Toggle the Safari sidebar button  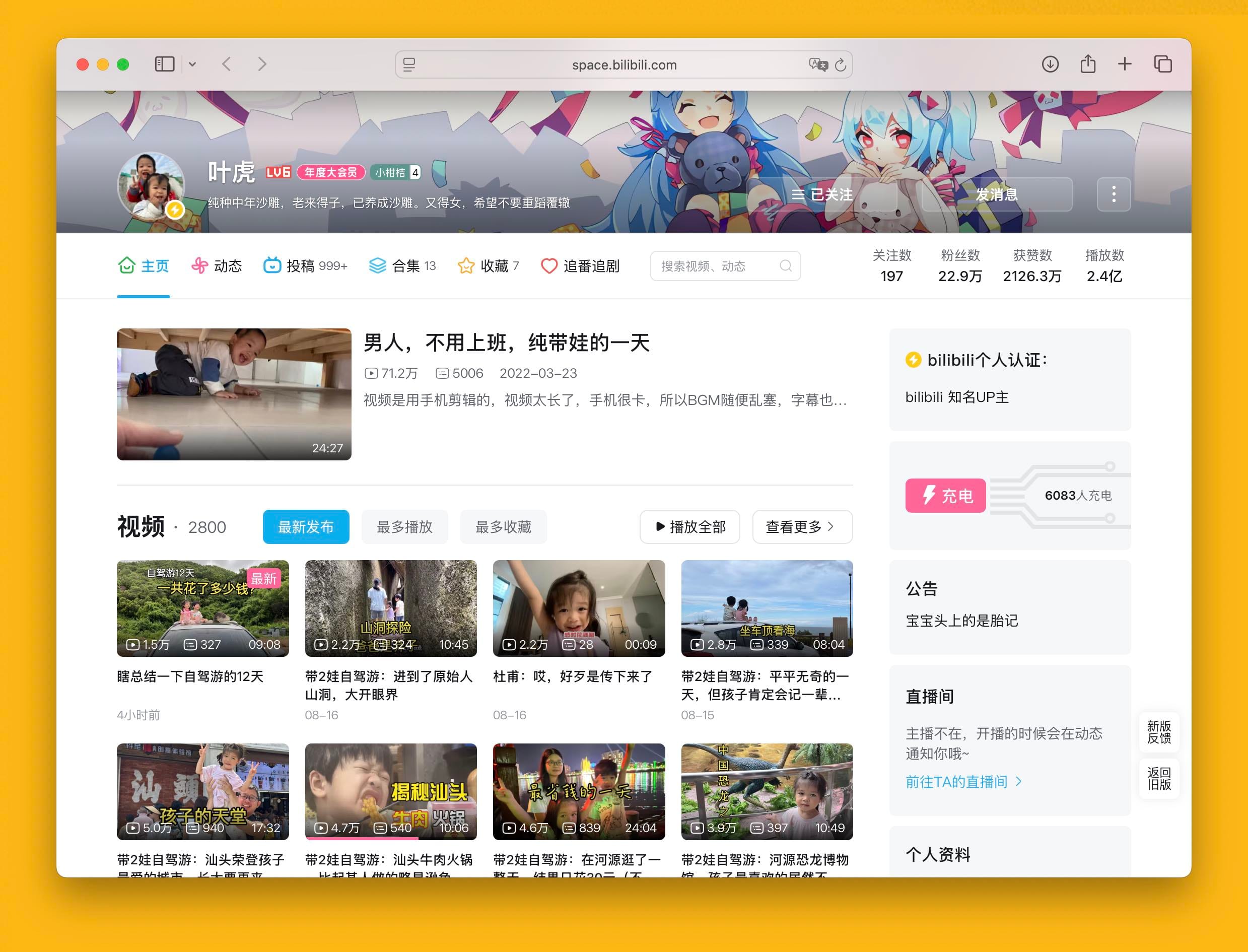click(x=164, y=64)
